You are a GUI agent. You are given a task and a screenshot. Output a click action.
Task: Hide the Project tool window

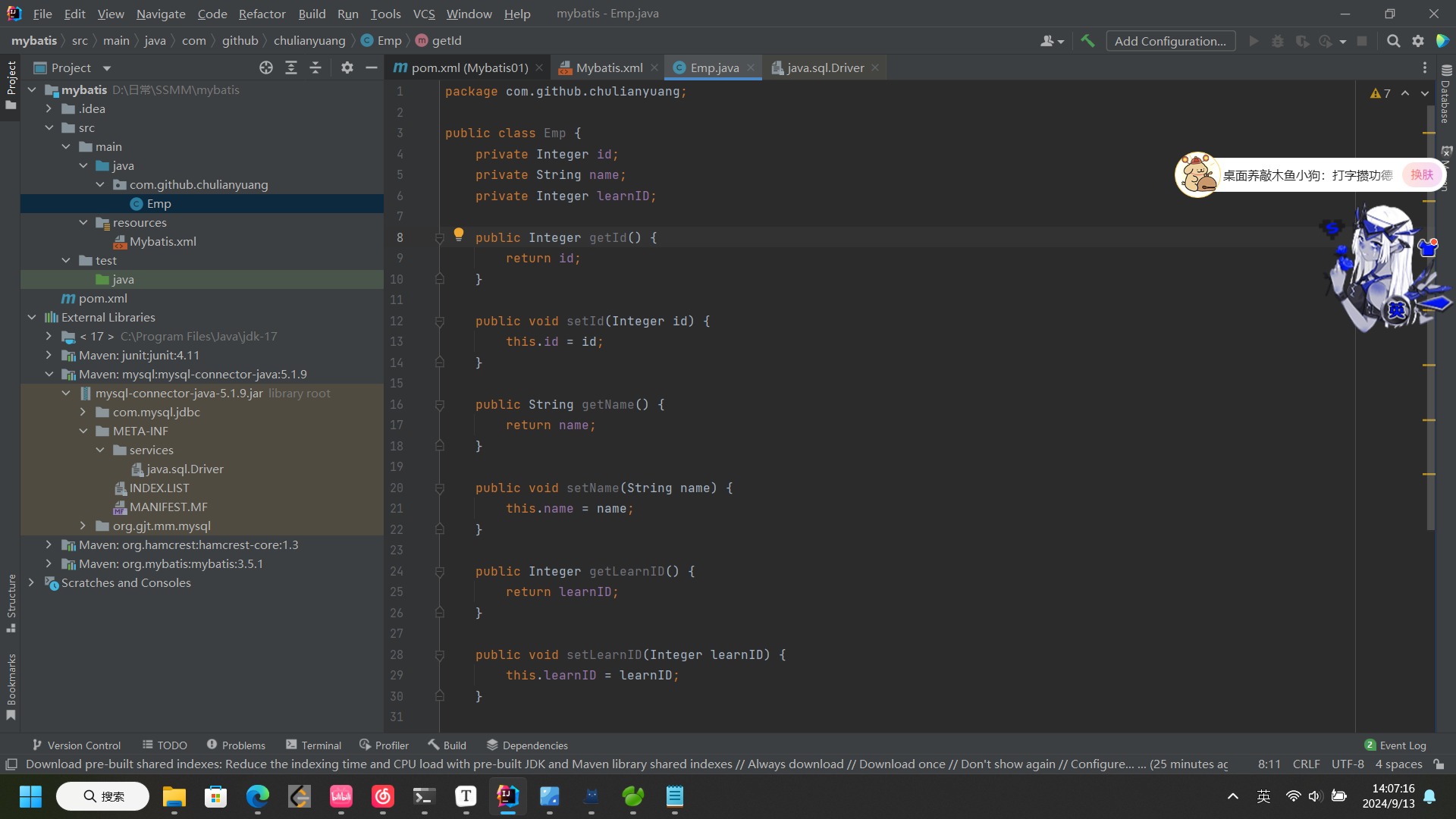(x=371, y=67)
